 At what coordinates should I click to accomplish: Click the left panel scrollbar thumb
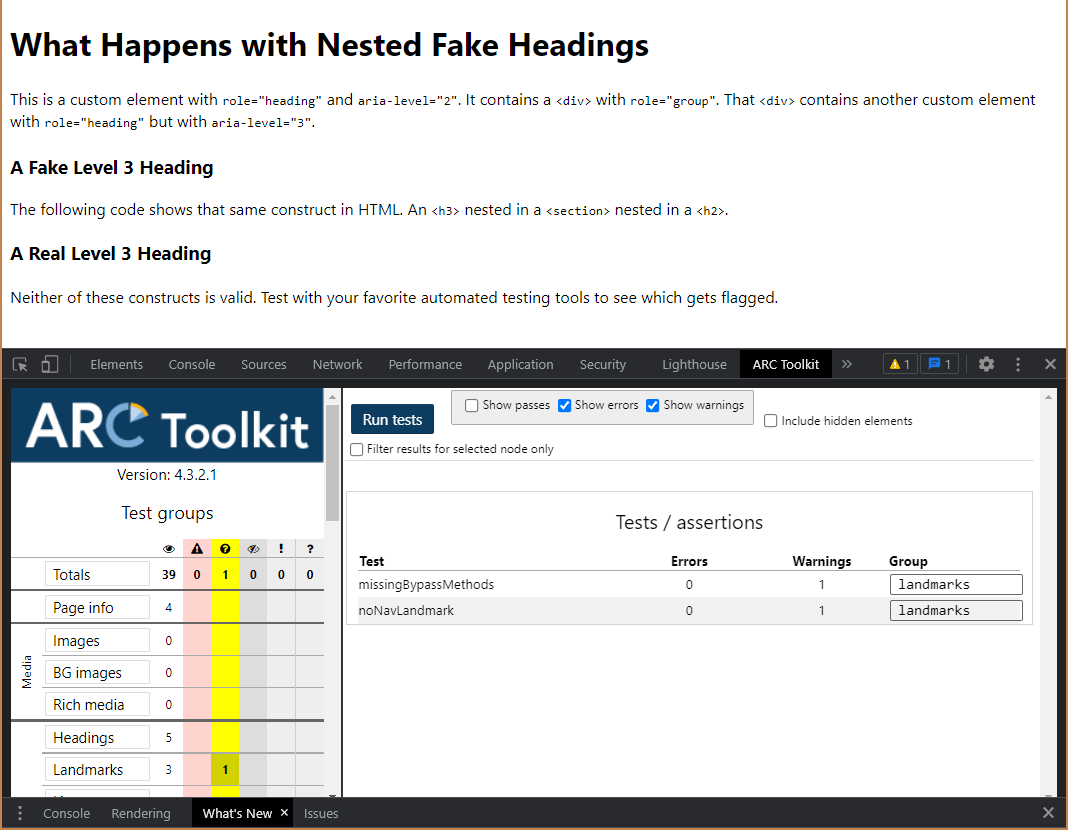point(332,463)
